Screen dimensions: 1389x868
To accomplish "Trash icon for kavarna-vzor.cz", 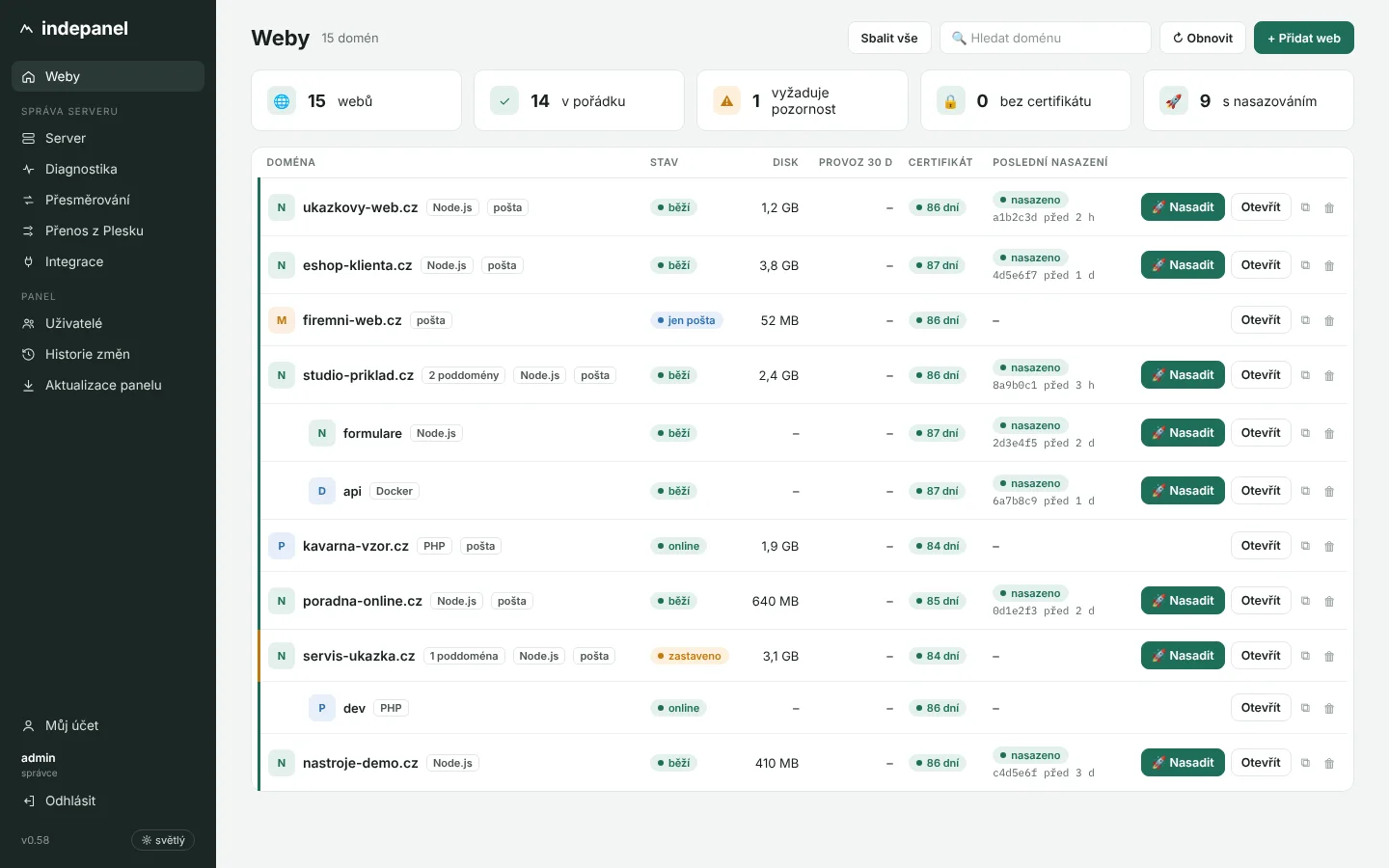I will (x=1329, y=546).
